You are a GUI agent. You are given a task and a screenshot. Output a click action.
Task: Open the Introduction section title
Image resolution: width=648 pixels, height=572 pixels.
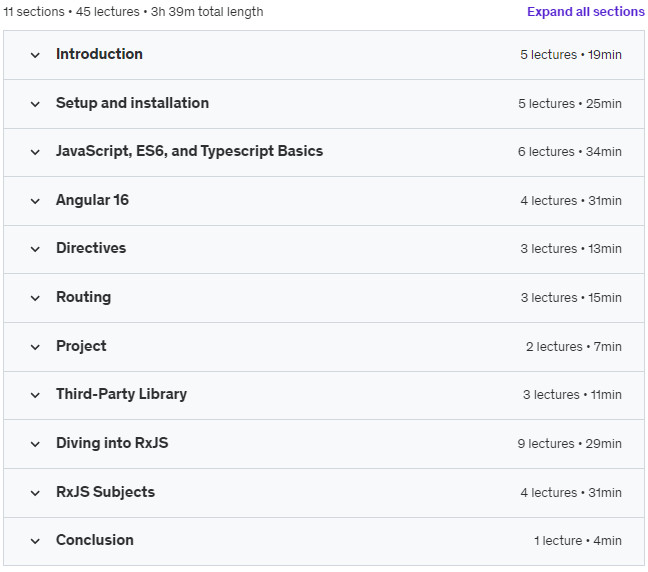[x=99, y=54]
